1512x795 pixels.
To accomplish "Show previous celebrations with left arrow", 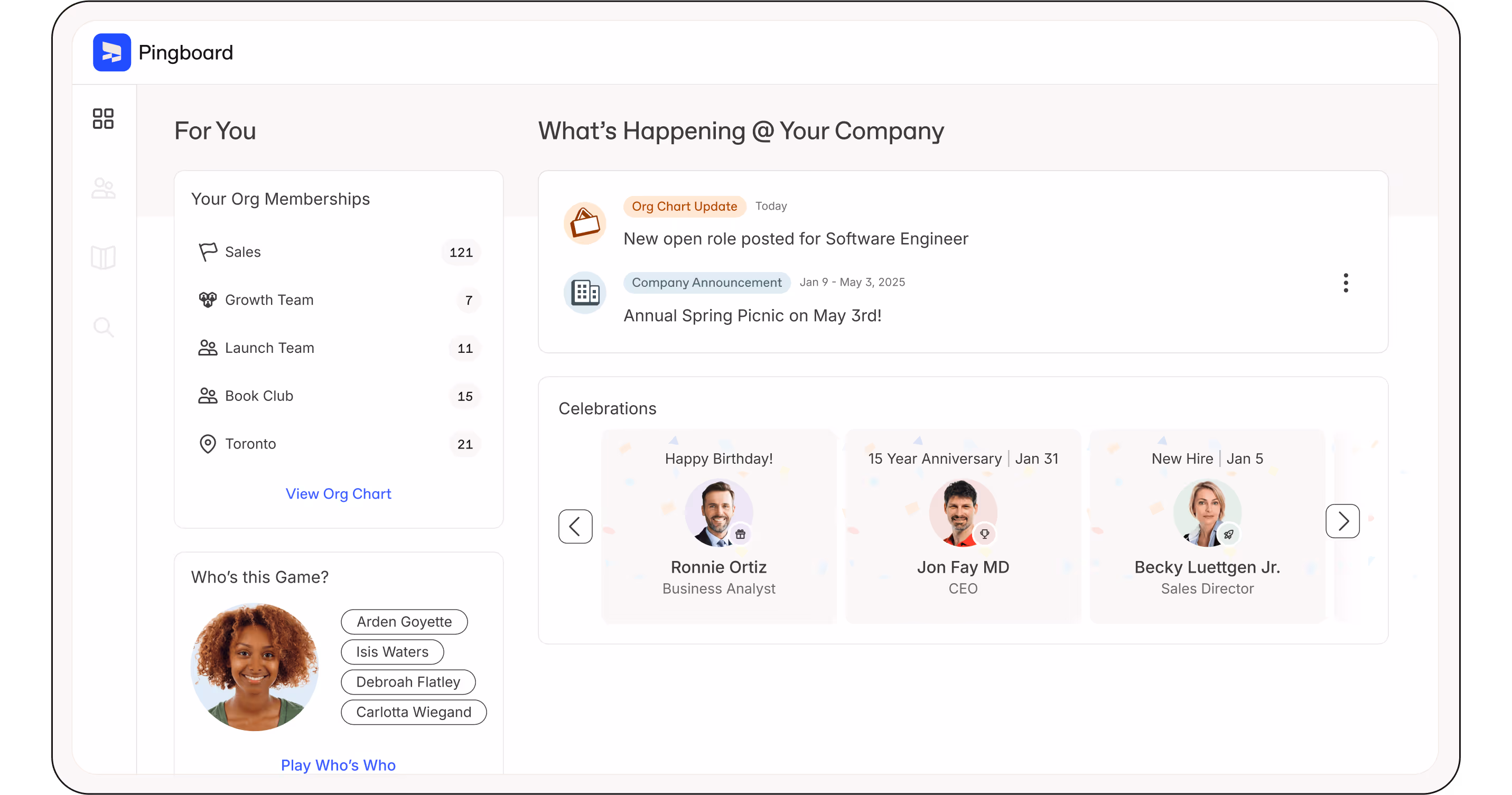I will (575, 526).
